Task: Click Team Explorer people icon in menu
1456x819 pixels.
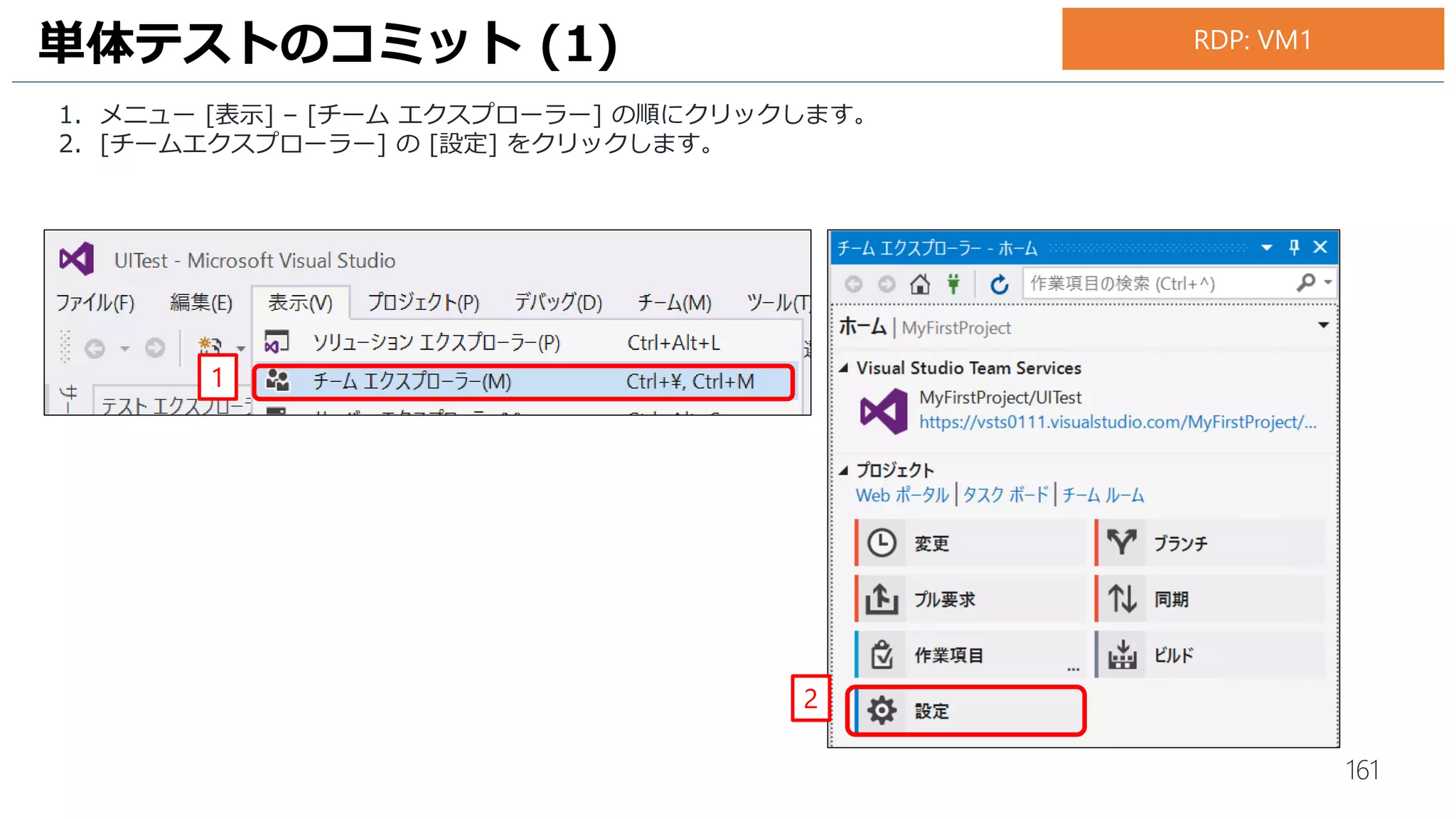Action: (x=277, y=381)
